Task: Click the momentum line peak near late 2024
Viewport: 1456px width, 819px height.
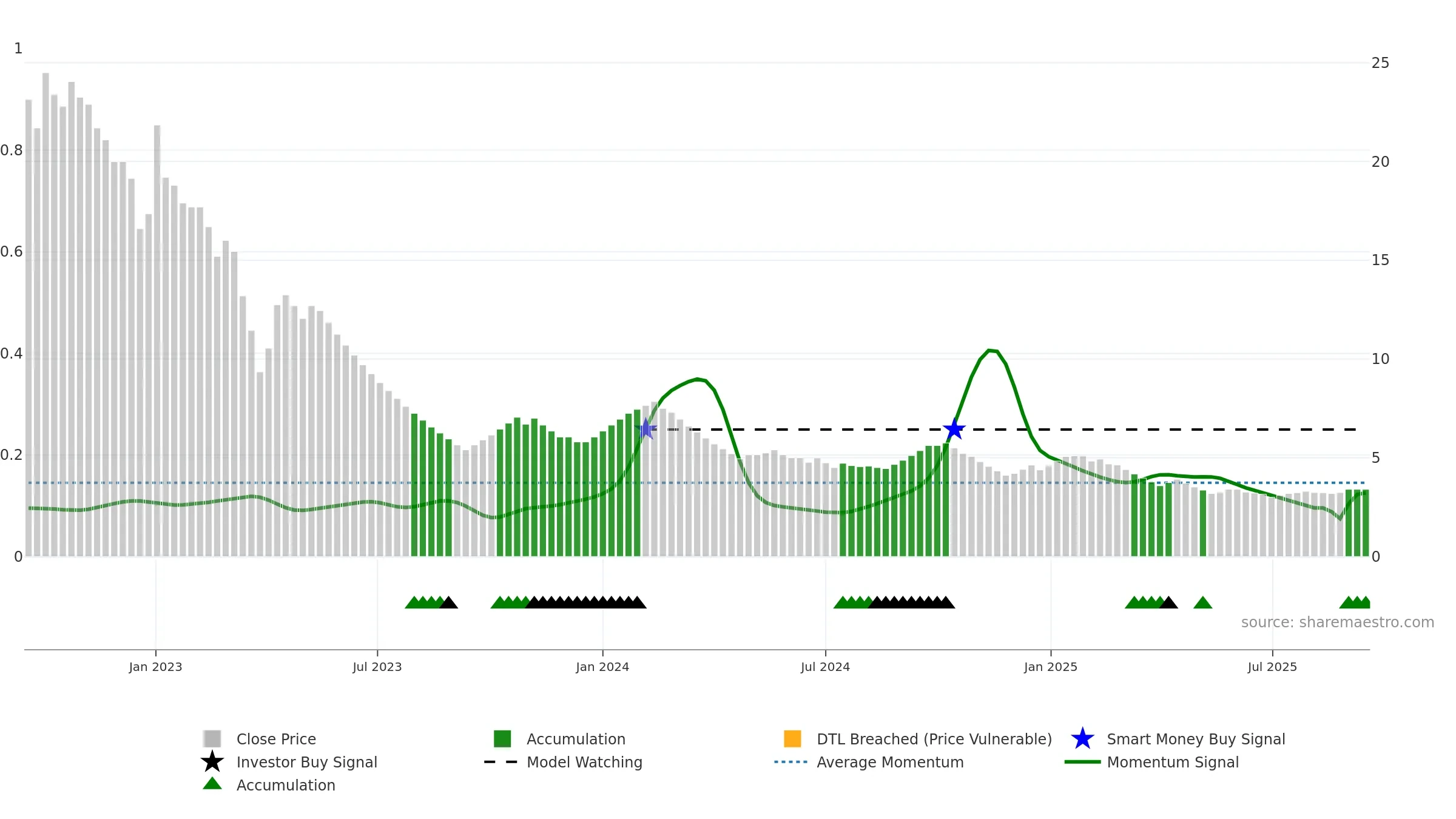Action: [989, 351]
